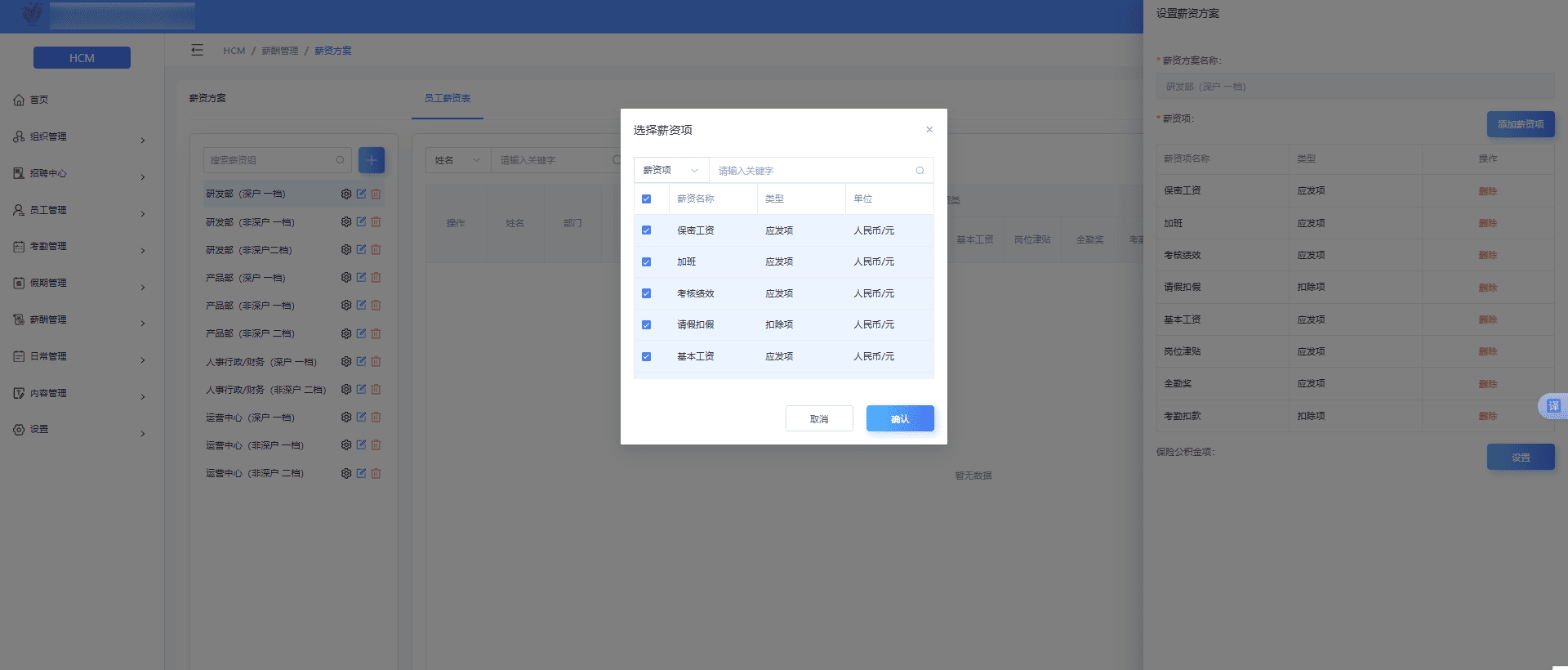The width and height of the screenshot is (1568, 670).
Task: Close the 选择薪资项 dialog
Action: point(929,130)
